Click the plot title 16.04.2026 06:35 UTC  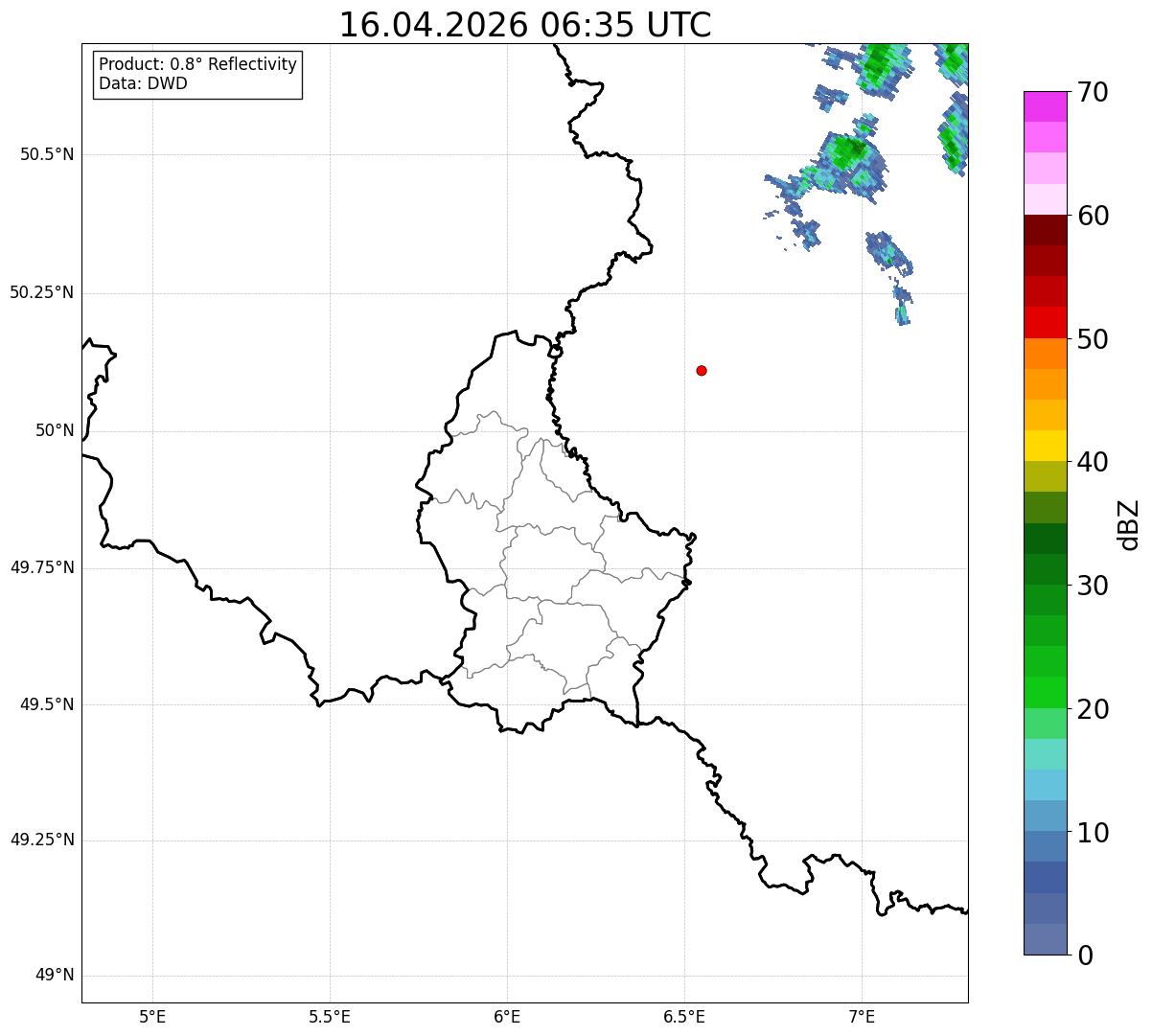click(525, 25)
